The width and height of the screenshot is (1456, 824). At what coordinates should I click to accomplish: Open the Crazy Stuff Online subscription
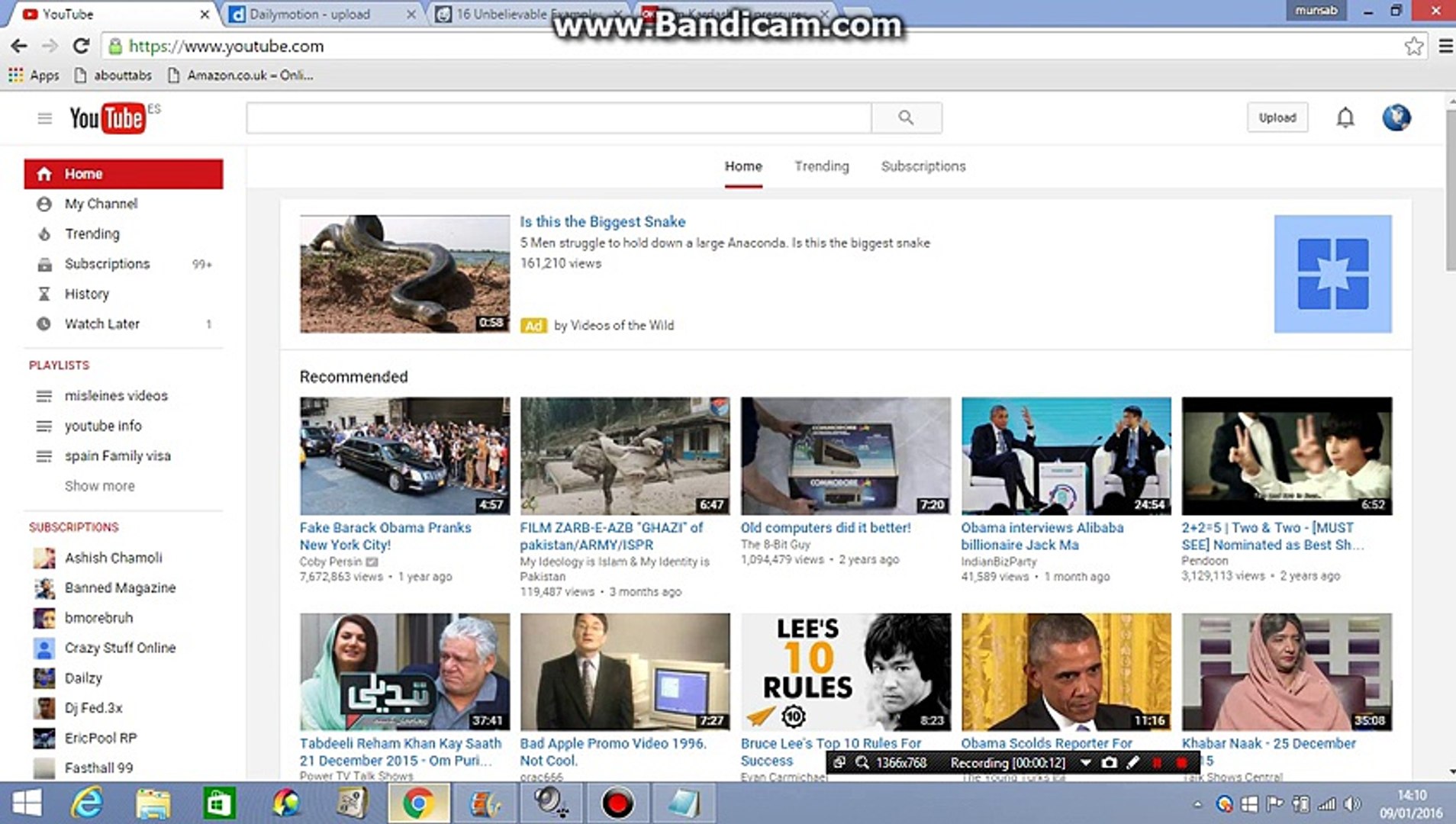click(120, 648)
